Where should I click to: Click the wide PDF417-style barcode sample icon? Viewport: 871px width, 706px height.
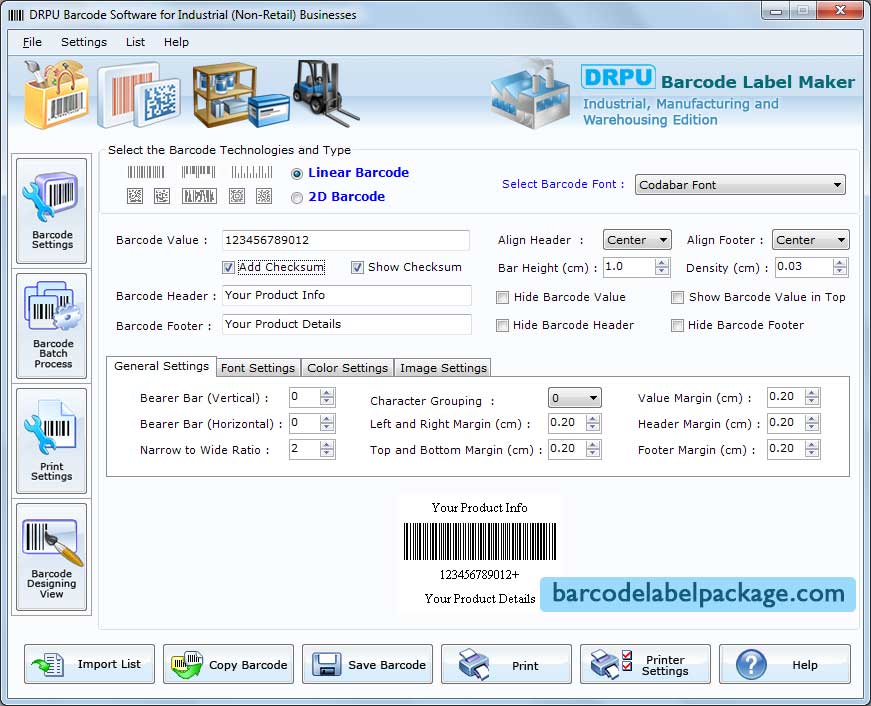pos(199,196)
